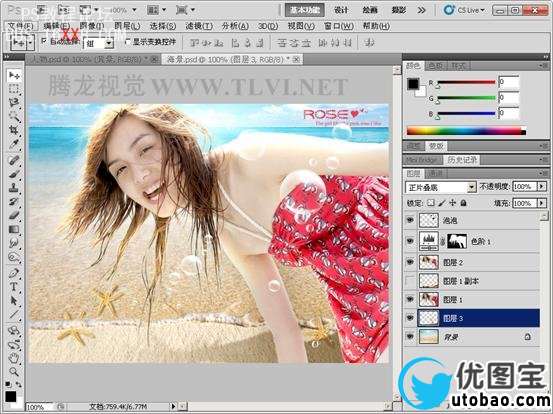This screenshot has height=414, width=553.
Task: Hide the 图层 1 layer
Action: tap(410, 299)
